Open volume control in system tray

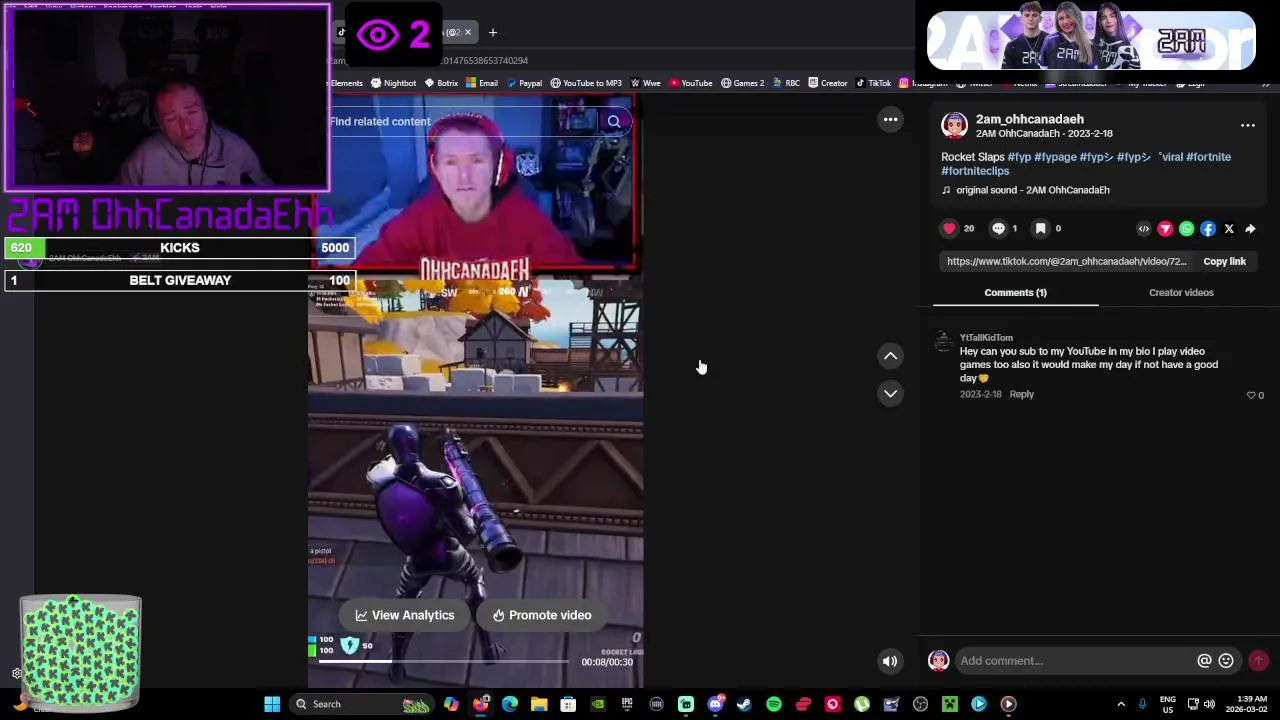[x=1209, y=704]
